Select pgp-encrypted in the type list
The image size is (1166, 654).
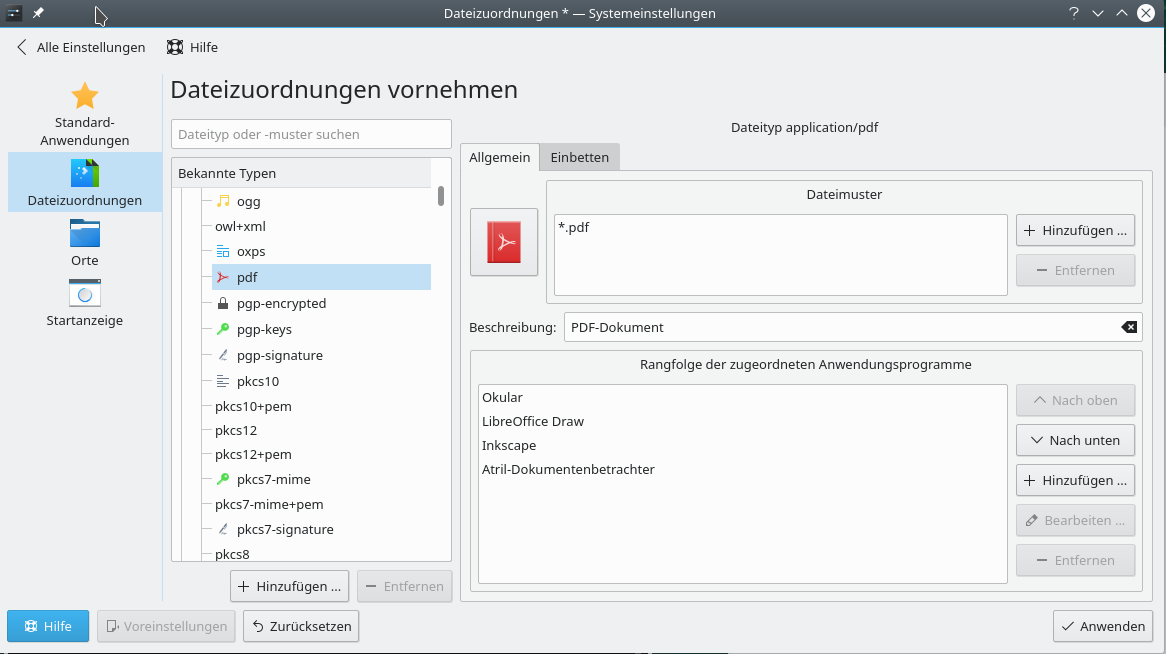tap(281, 303)
